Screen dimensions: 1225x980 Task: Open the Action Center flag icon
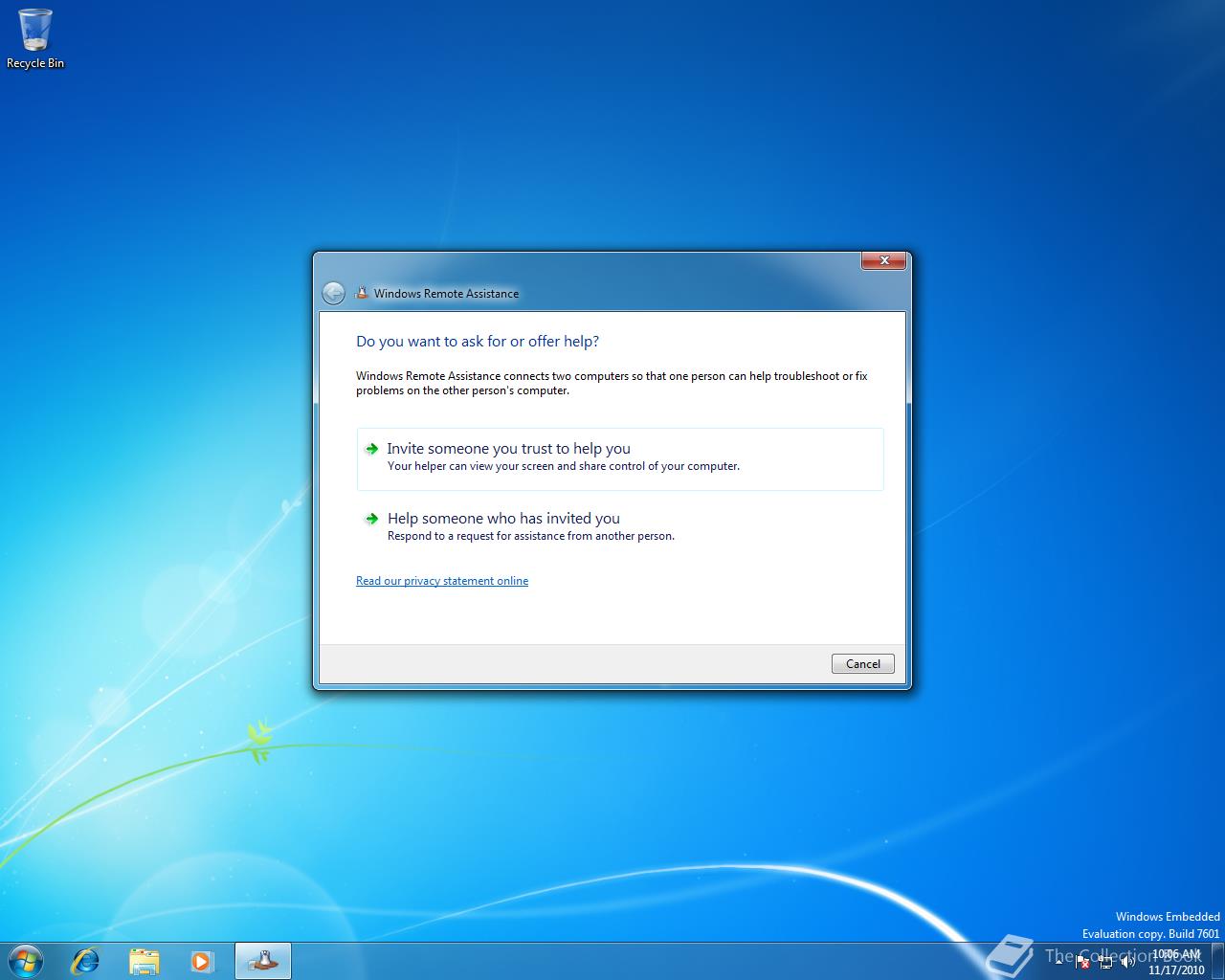[x=1081, y=962]
